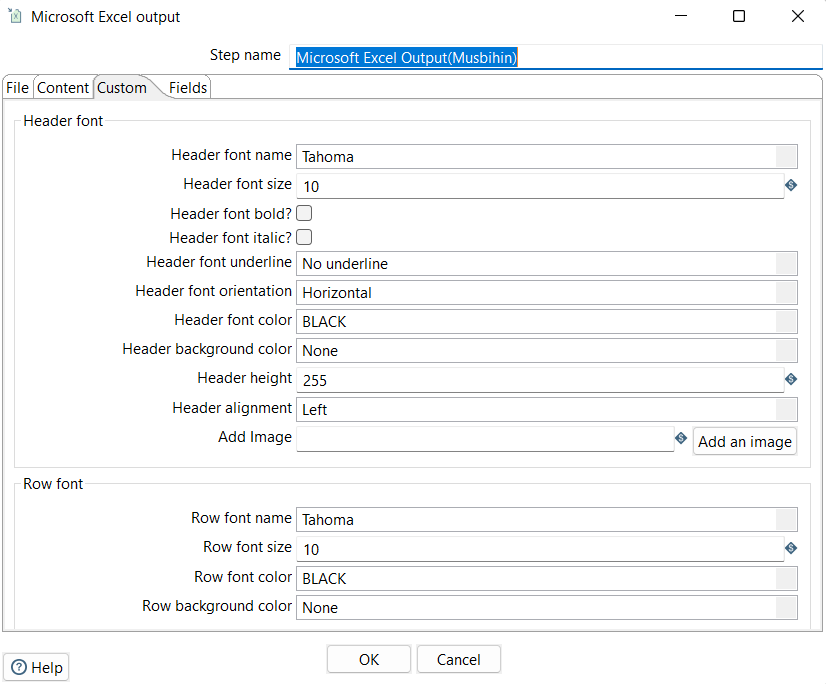Image resolution: width=826 pixels, height=684 pixels.
Task: Open the Row font name dropdown
Action: (547, 520)
